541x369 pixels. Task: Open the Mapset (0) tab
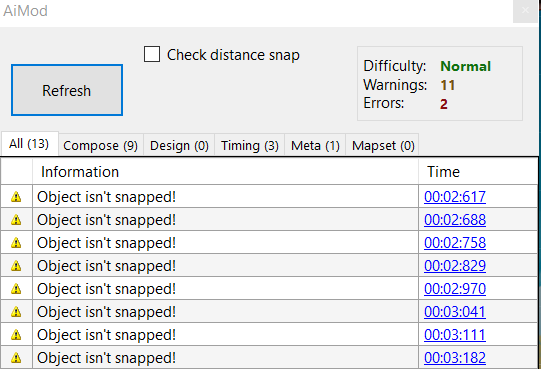pos(383,145)
